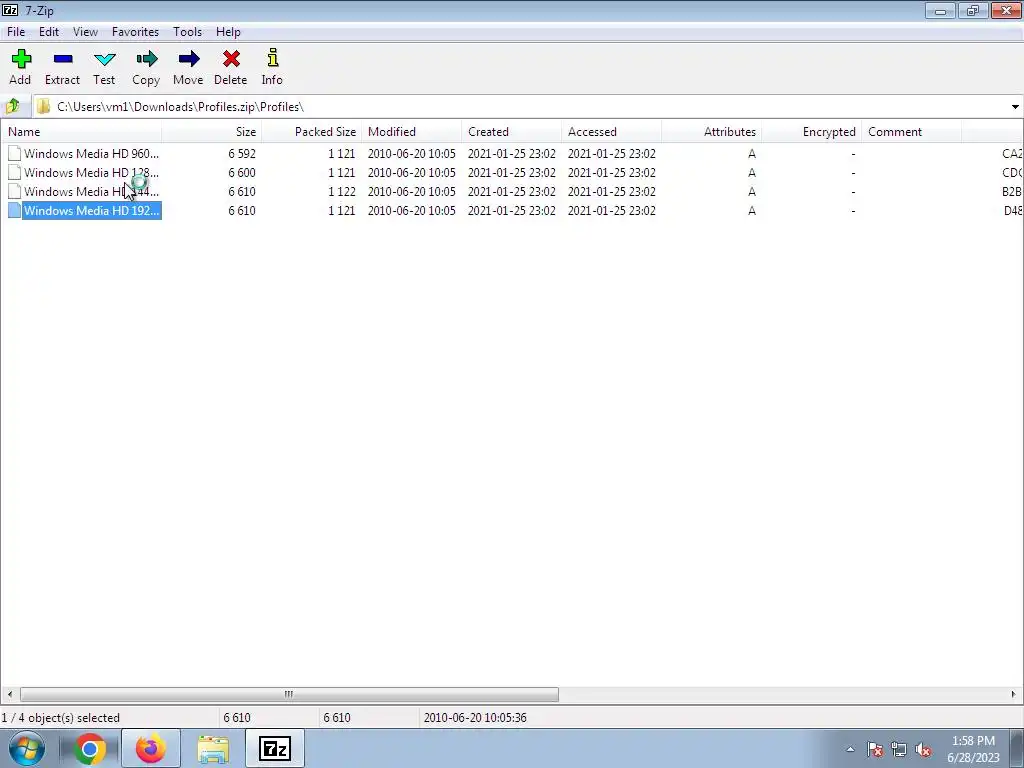Click the address bar path field
Image resolution: width=1024 pixels, height=768 pixels.
click(529, 106)
